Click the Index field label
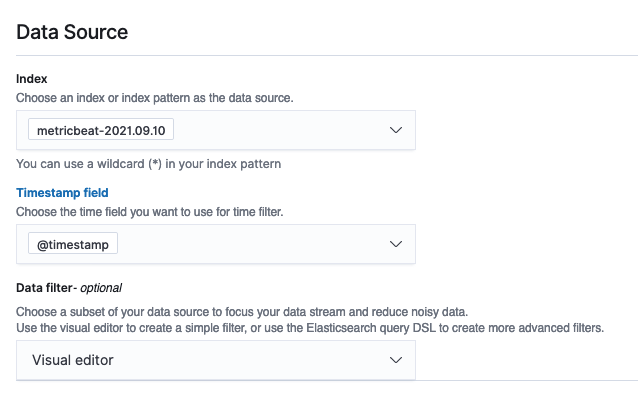 [32, 78]
